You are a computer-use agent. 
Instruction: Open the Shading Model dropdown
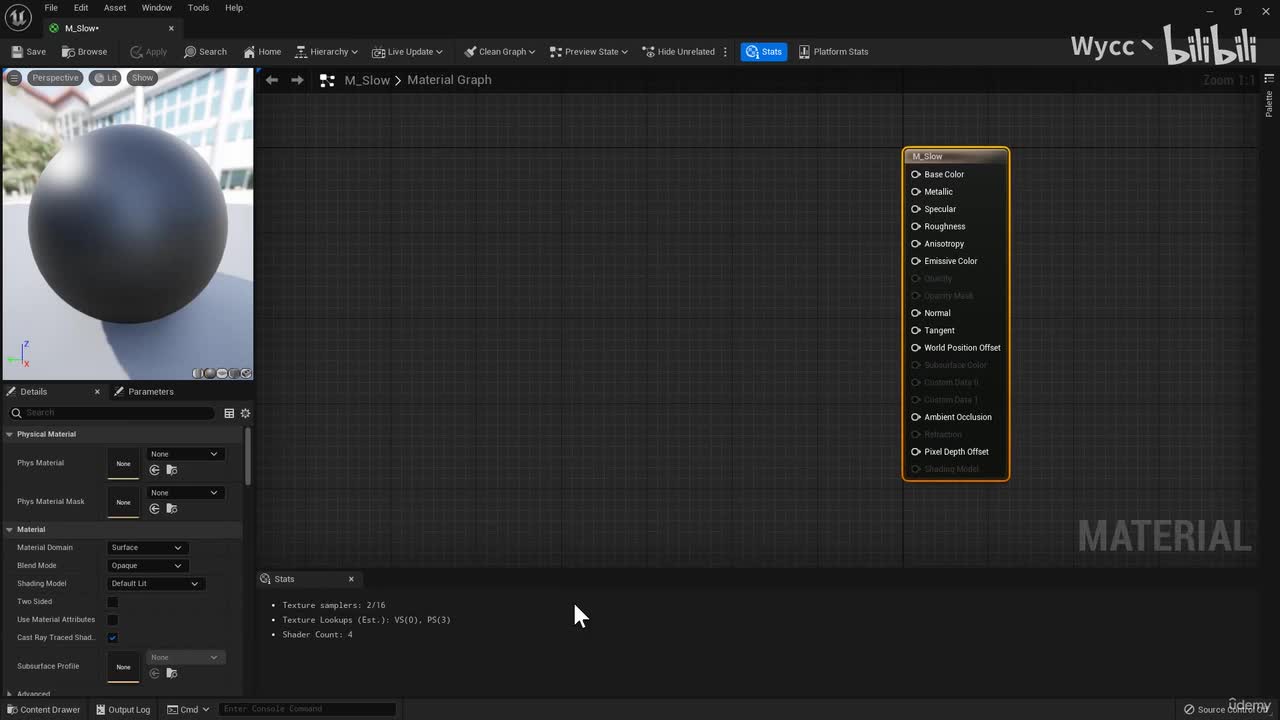pos(155,584)
